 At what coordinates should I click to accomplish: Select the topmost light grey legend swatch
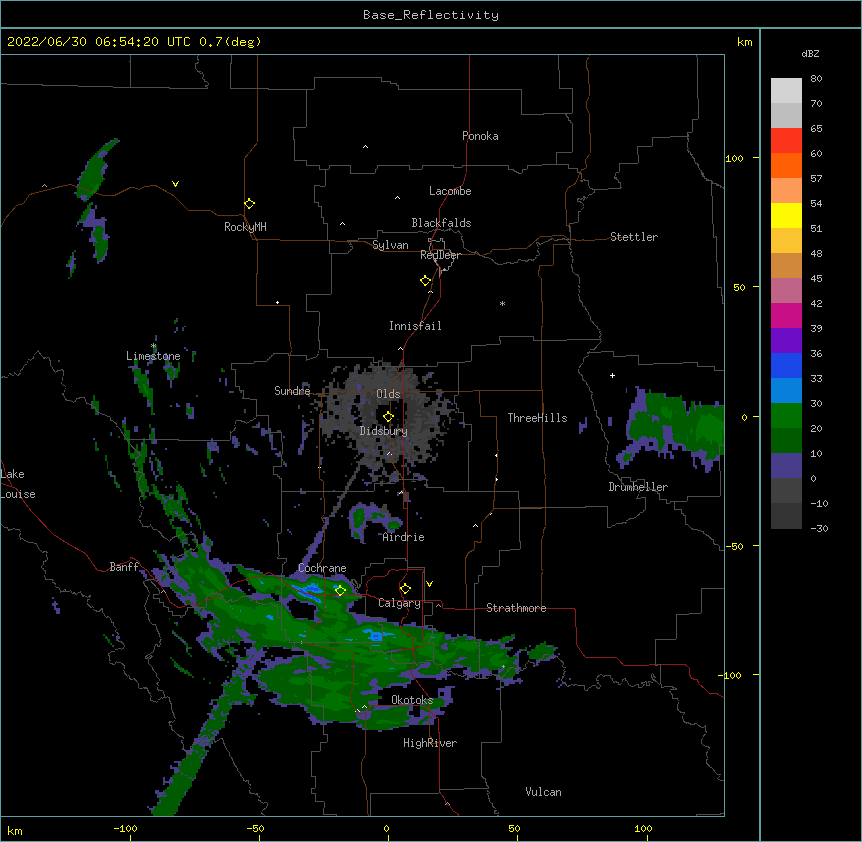point(786,91)
